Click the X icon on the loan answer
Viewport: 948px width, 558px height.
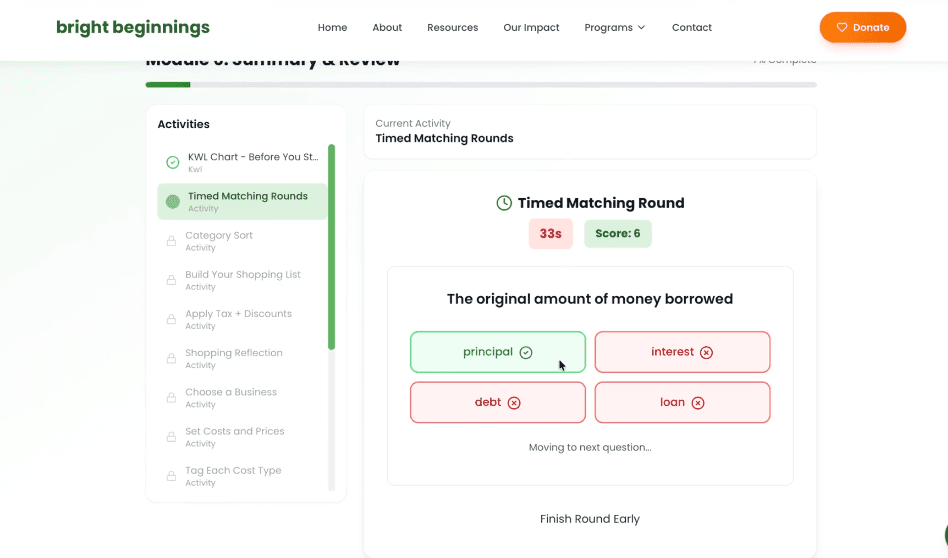tap(698, 403)
